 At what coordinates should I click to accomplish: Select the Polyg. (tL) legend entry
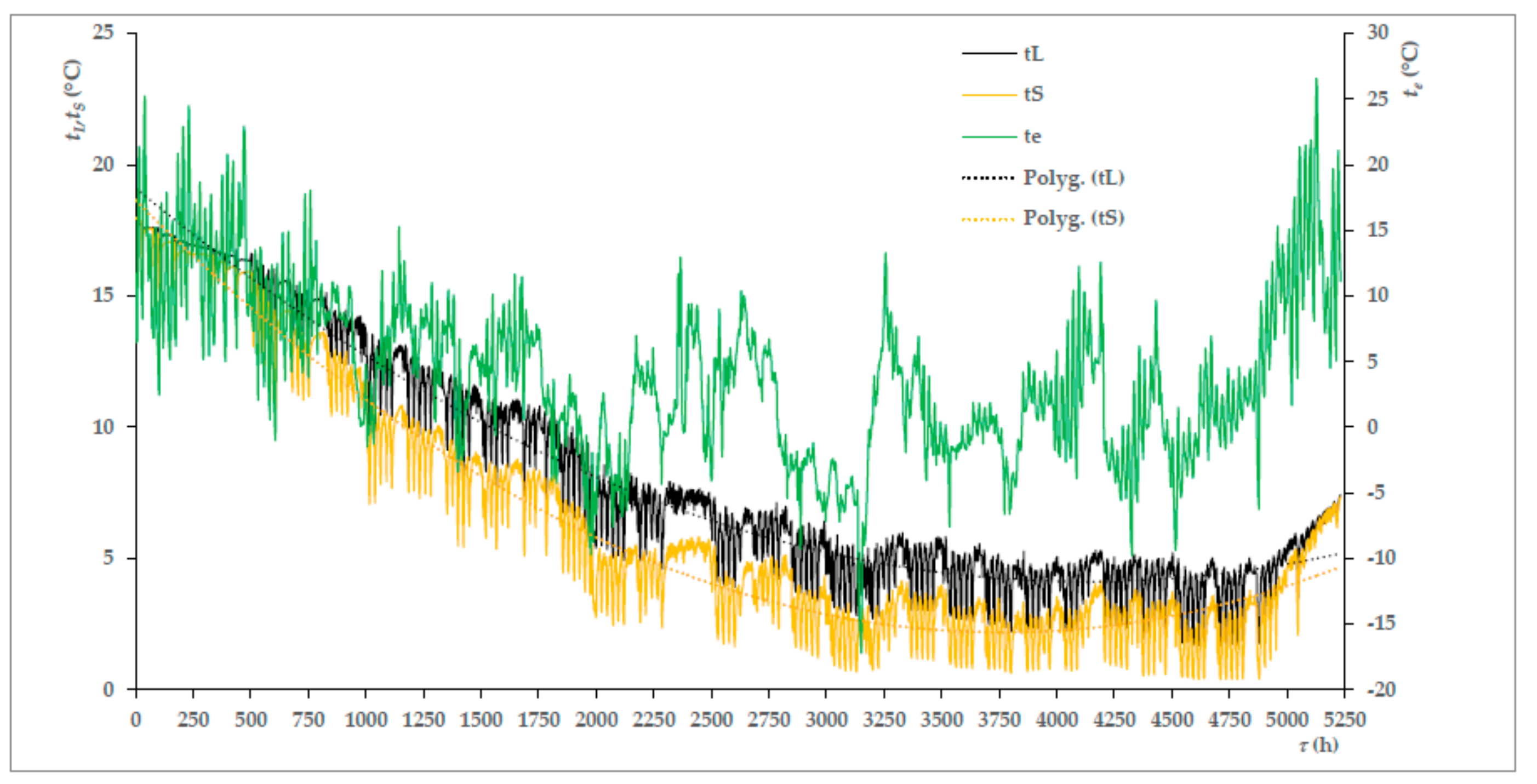1073,178
